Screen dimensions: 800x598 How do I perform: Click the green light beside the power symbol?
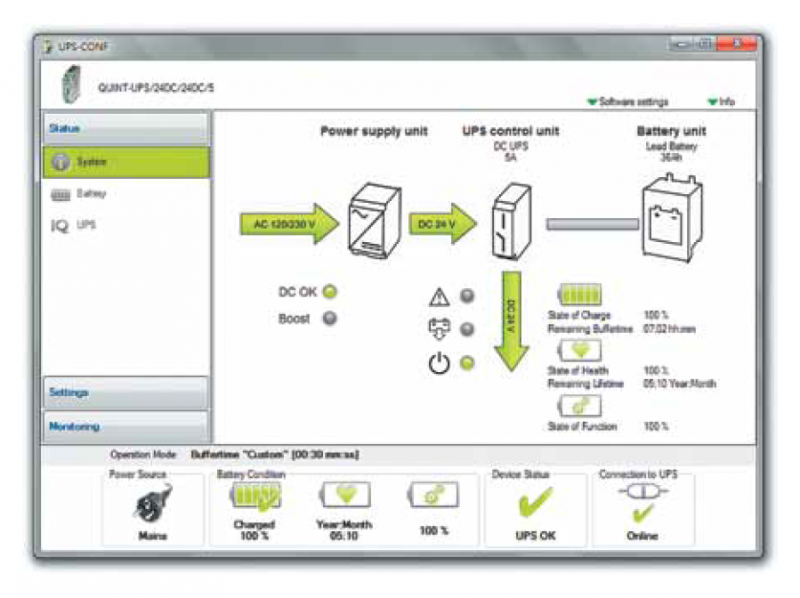(x=467, y=363)
